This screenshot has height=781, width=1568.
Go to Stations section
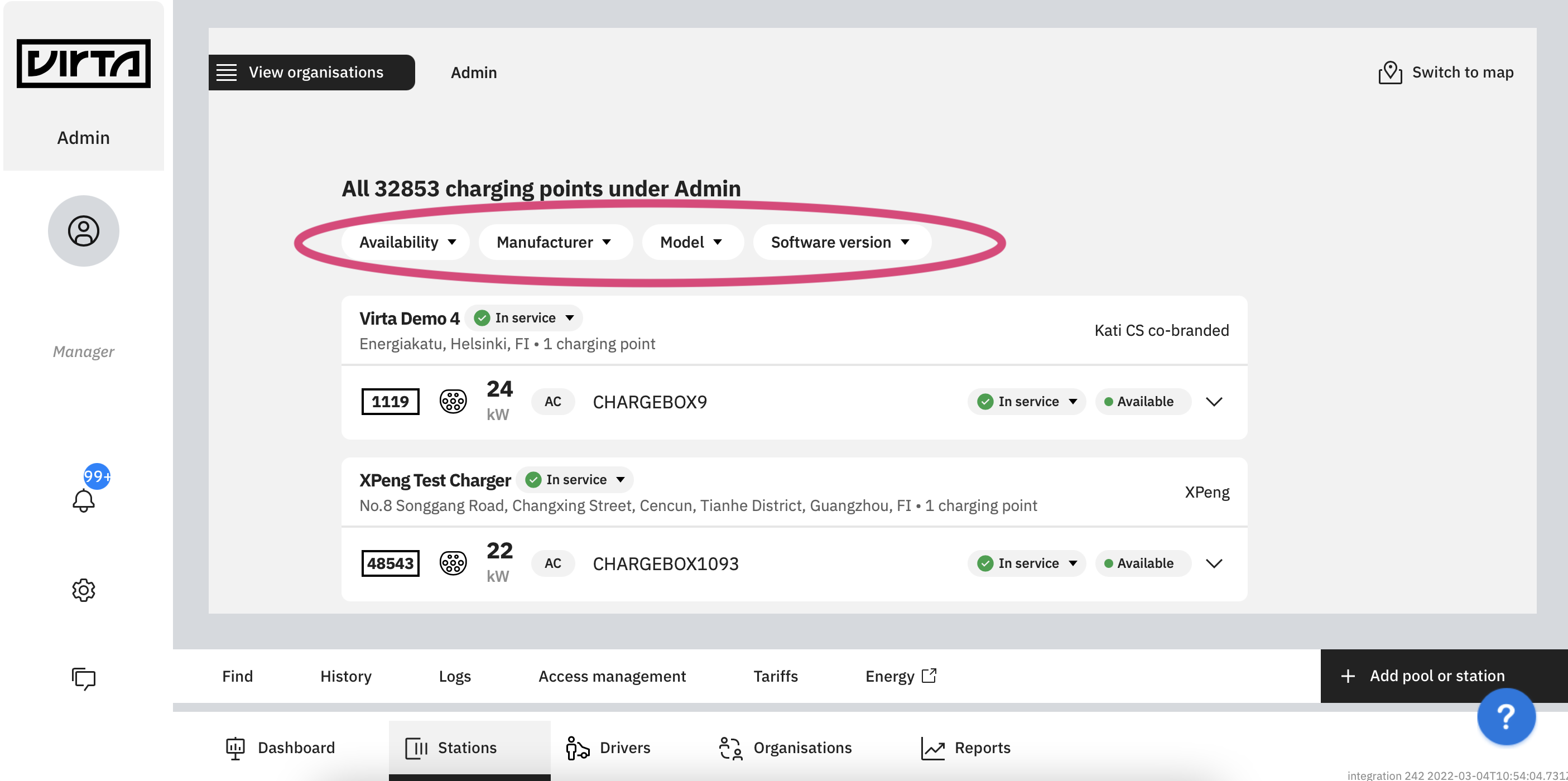[469, 748]
